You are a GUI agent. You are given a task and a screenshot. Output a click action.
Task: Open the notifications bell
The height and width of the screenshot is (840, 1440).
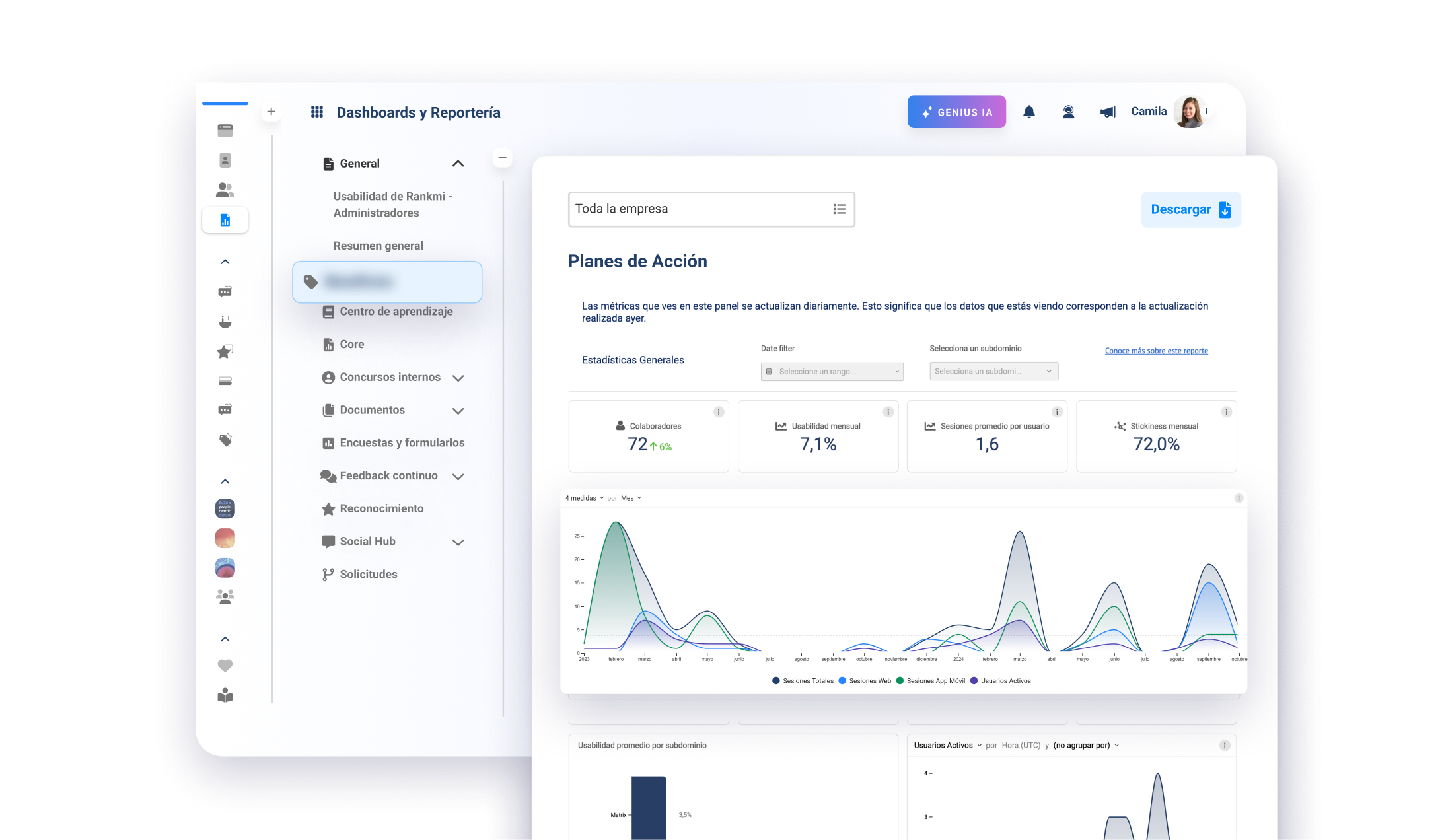[1028, 112]
